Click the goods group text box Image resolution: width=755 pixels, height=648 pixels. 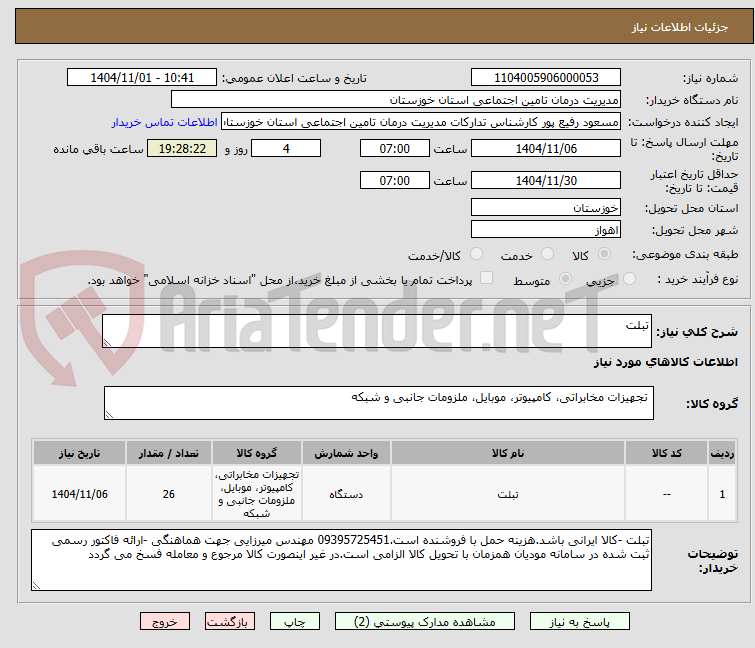379,403
